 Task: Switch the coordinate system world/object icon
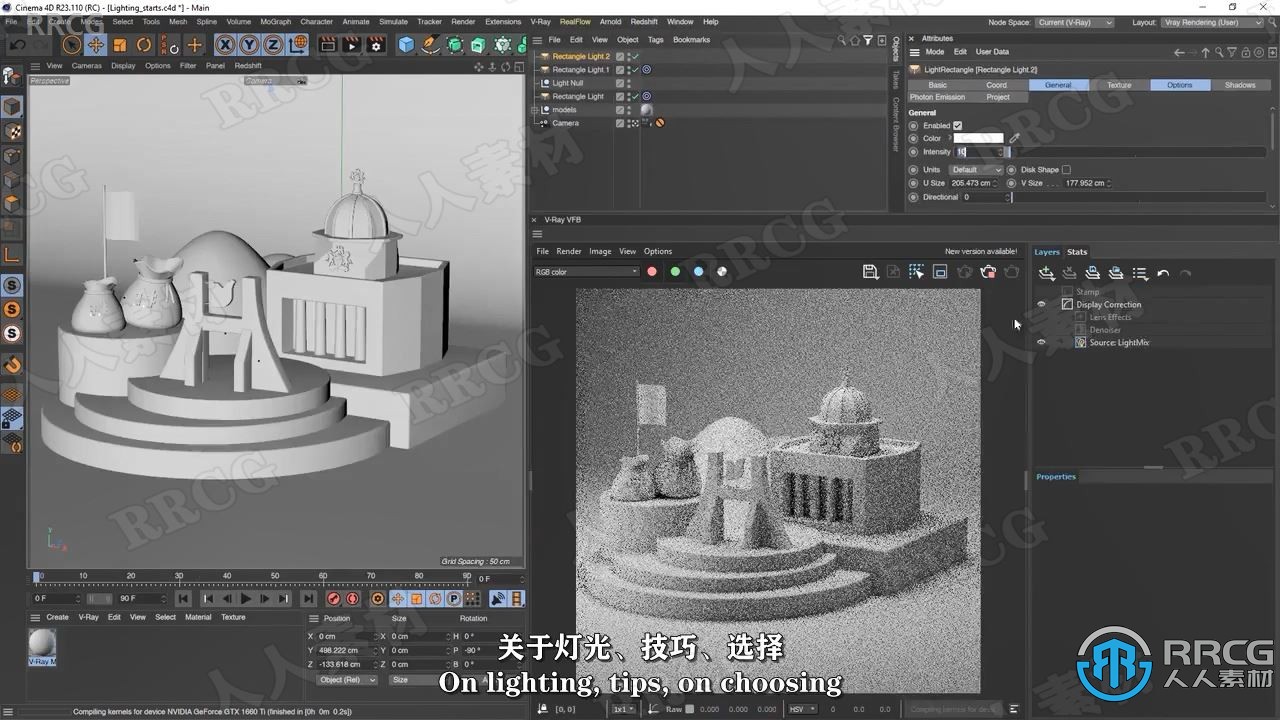[x=298, y=44]
